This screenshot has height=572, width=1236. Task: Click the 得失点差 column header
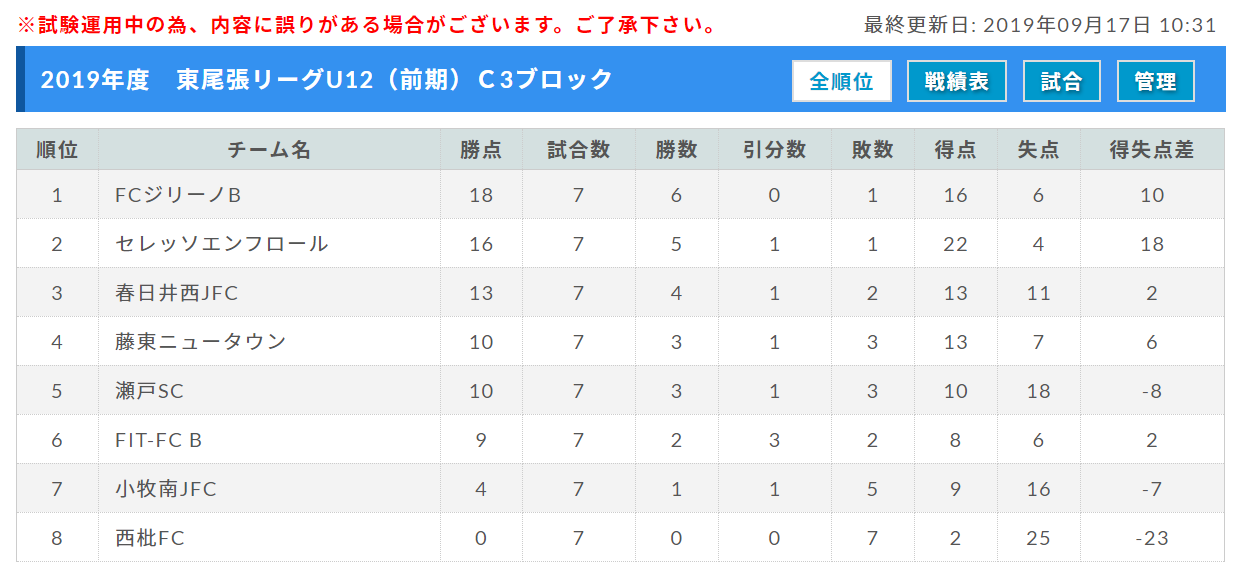1152,150
